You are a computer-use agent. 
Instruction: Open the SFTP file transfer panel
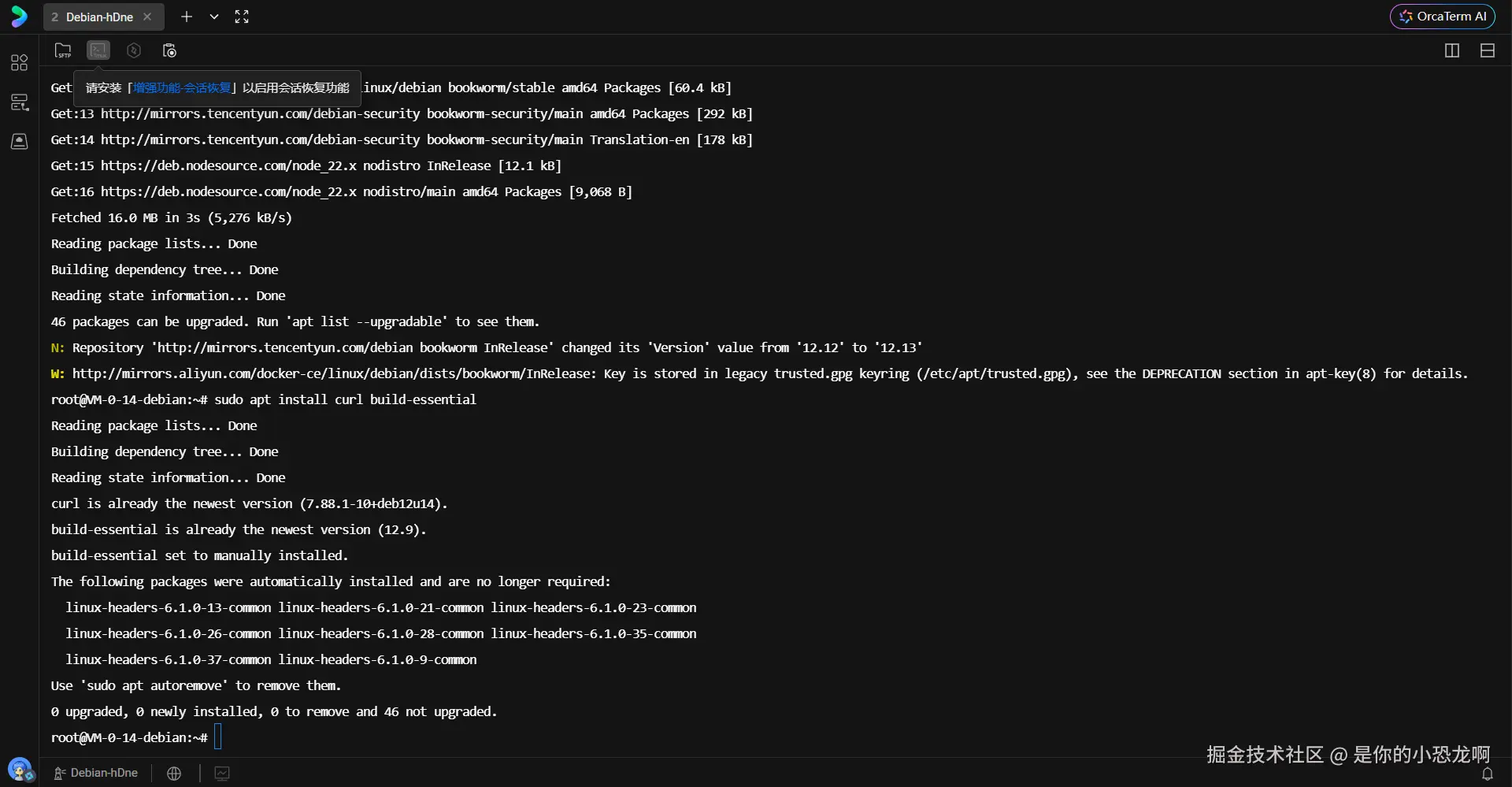63,50
